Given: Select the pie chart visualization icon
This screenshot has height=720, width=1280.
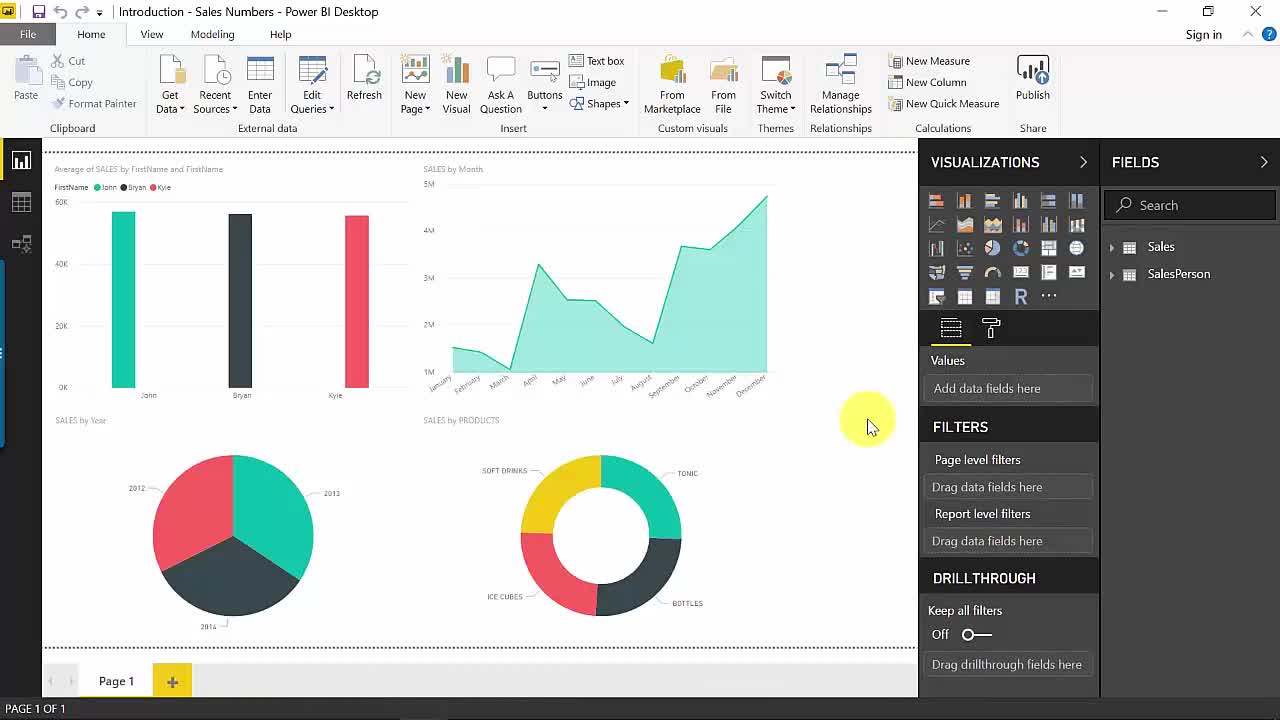Looking at the screenshot, I should (992, 248).
